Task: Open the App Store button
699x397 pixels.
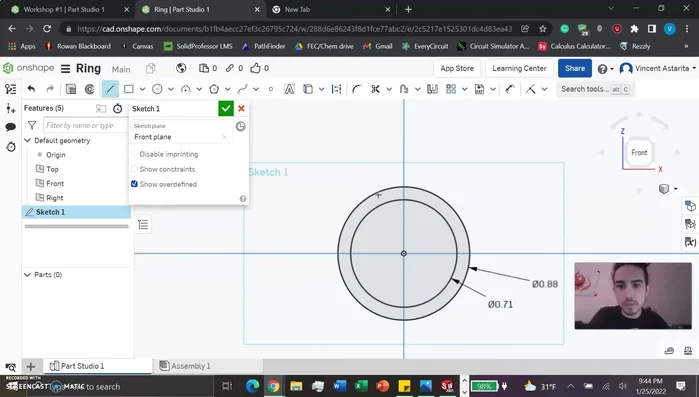Action: 457,68
